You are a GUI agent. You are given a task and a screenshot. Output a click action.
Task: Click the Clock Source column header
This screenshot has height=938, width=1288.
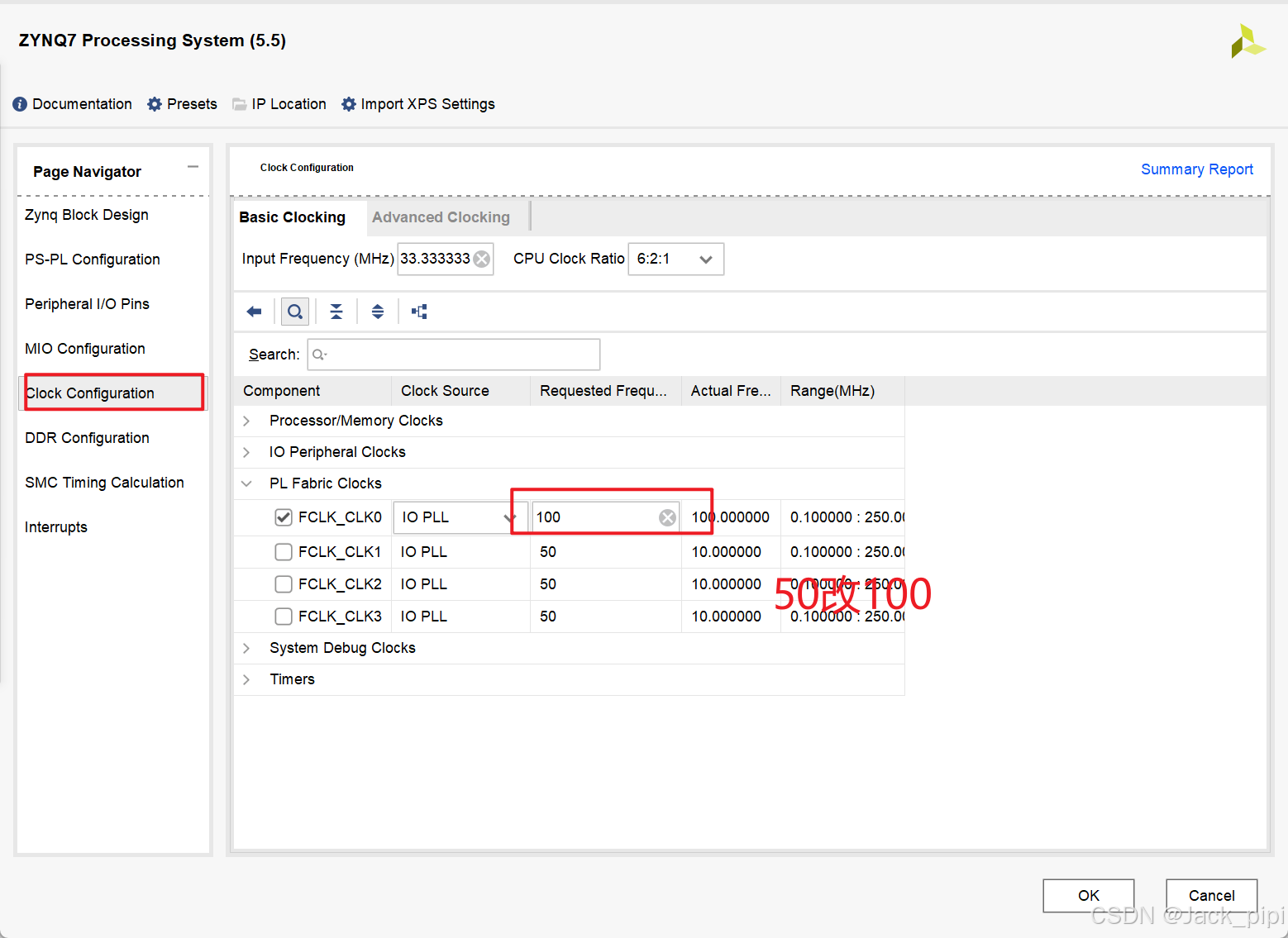461,391
